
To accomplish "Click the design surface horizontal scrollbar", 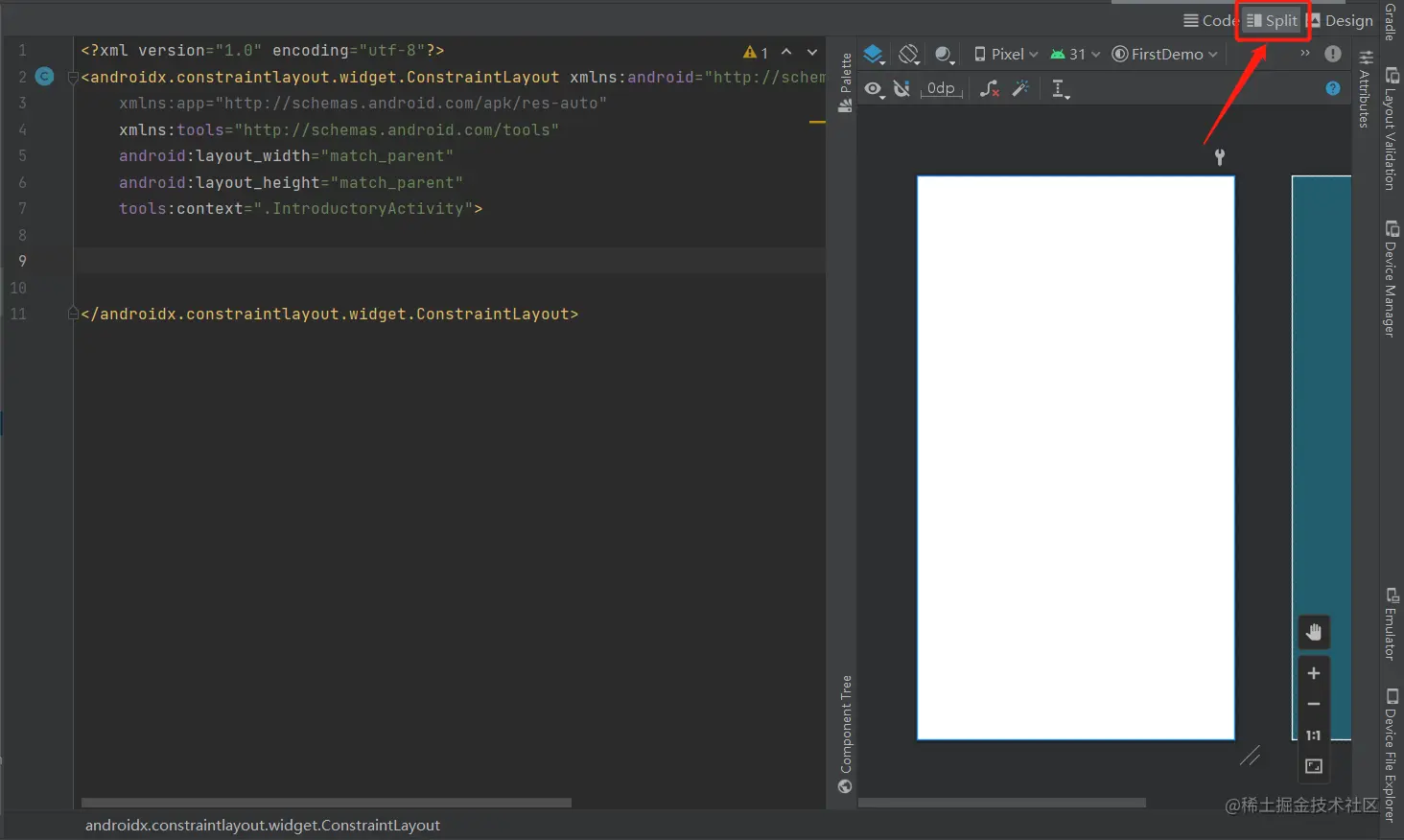I will tap(1002, 803).
